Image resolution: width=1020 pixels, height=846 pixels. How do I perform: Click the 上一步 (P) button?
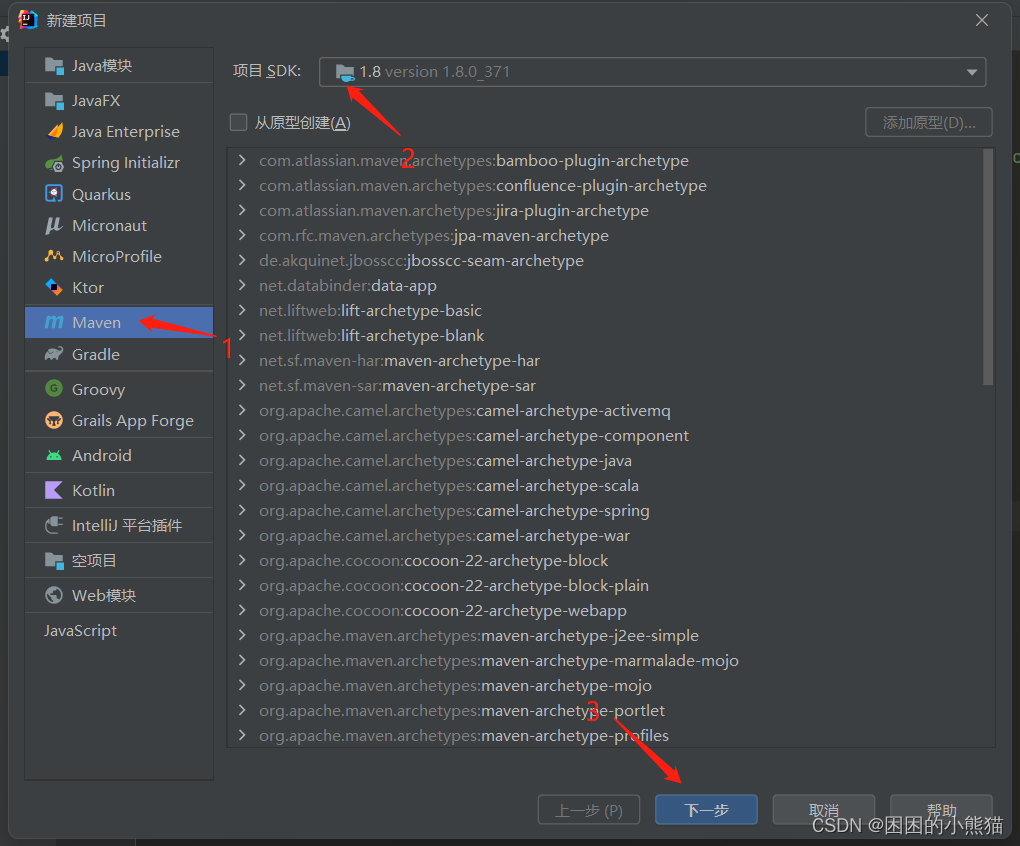(x=589, y=810)
